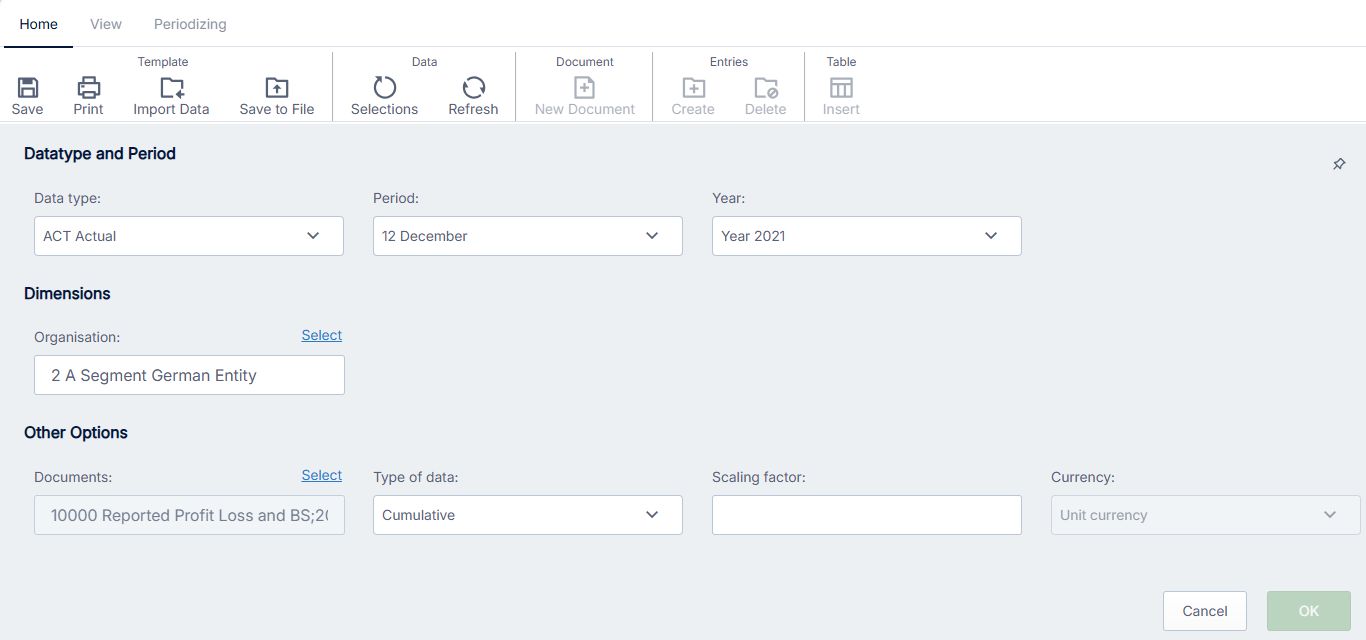Image resolution: width=1366 pixels, height=640 pixels.
Task: Click the Delete entries icon
Action: (765, 88)
